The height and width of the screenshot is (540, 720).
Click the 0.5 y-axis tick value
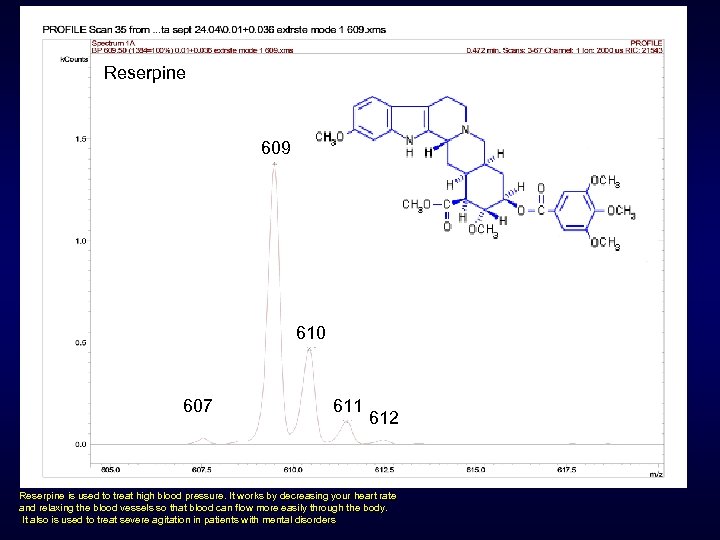81,343
